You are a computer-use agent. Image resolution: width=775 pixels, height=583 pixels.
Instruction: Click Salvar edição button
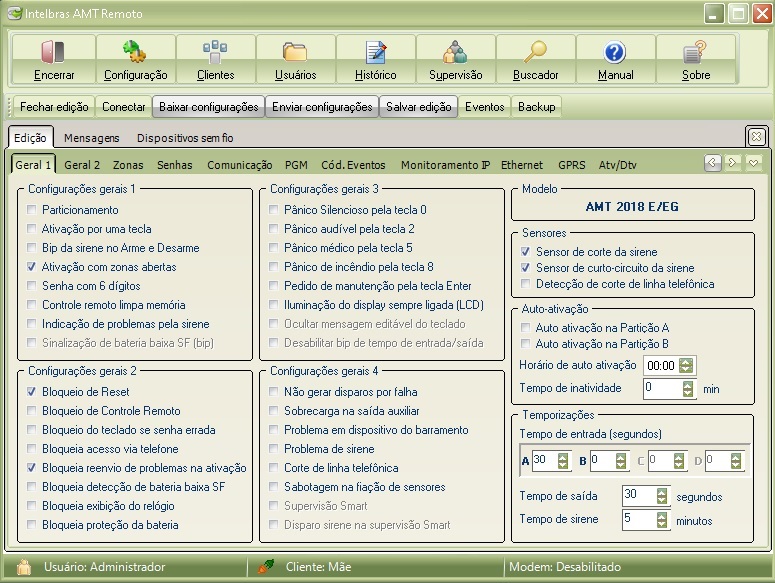[419, 107]
